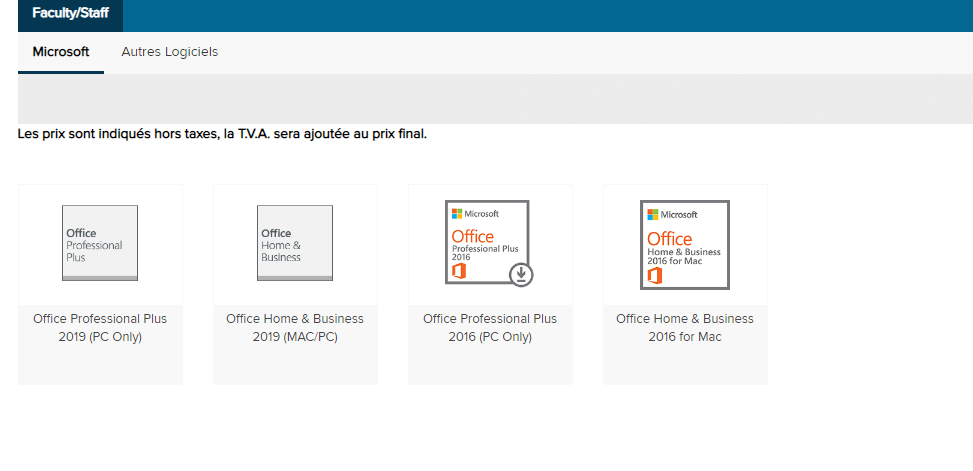This screenshot has height=471, width=973.
Task: Click the Office Professional Plus 2019 box image
Action: [100, 243]
